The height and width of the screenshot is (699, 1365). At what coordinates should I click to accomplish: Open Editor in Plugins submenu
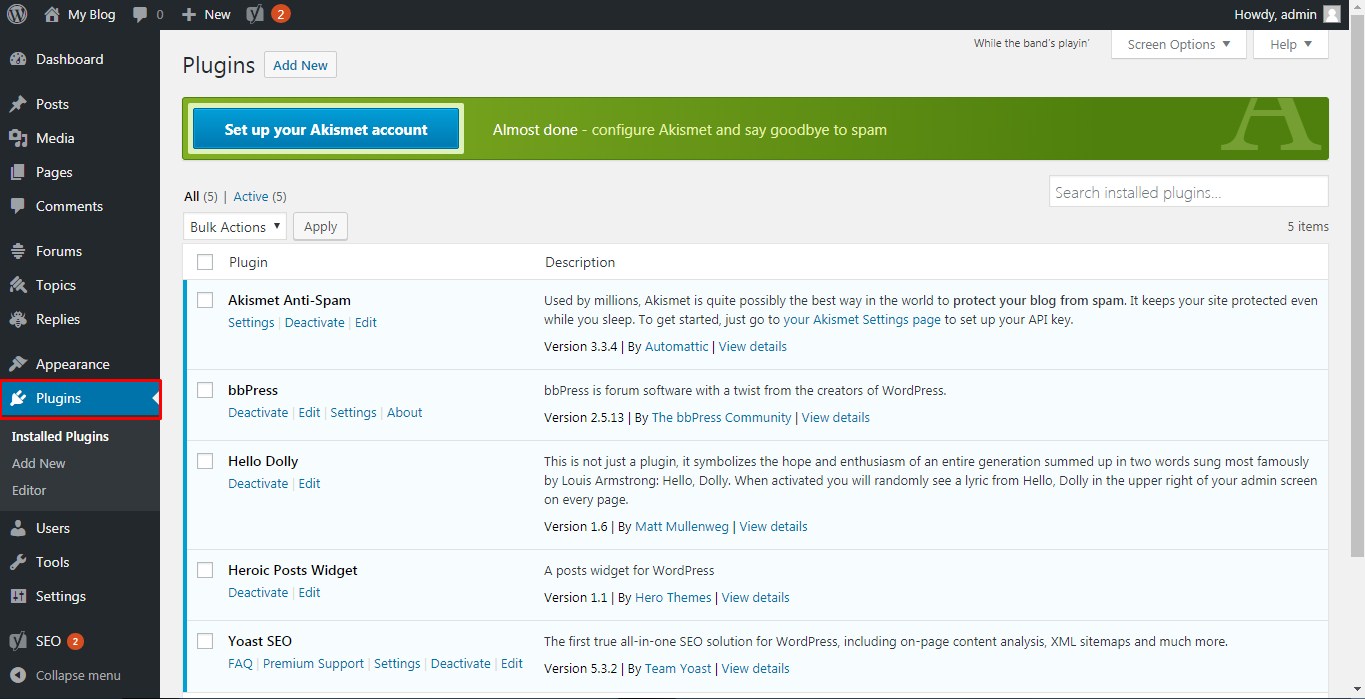(x=29, y=490)
